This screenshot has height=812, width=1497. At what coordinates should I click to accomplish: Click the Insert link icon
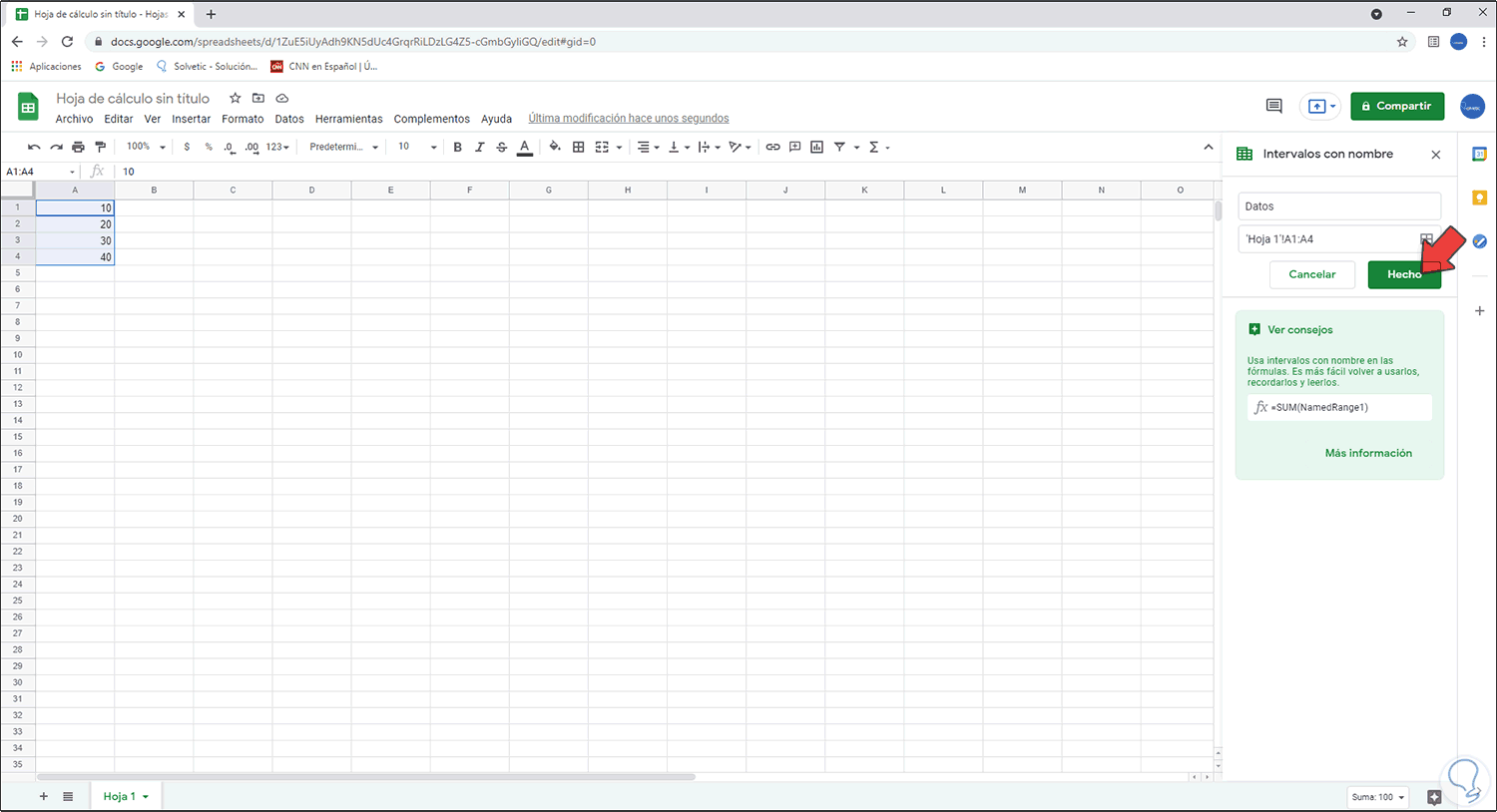772,147
